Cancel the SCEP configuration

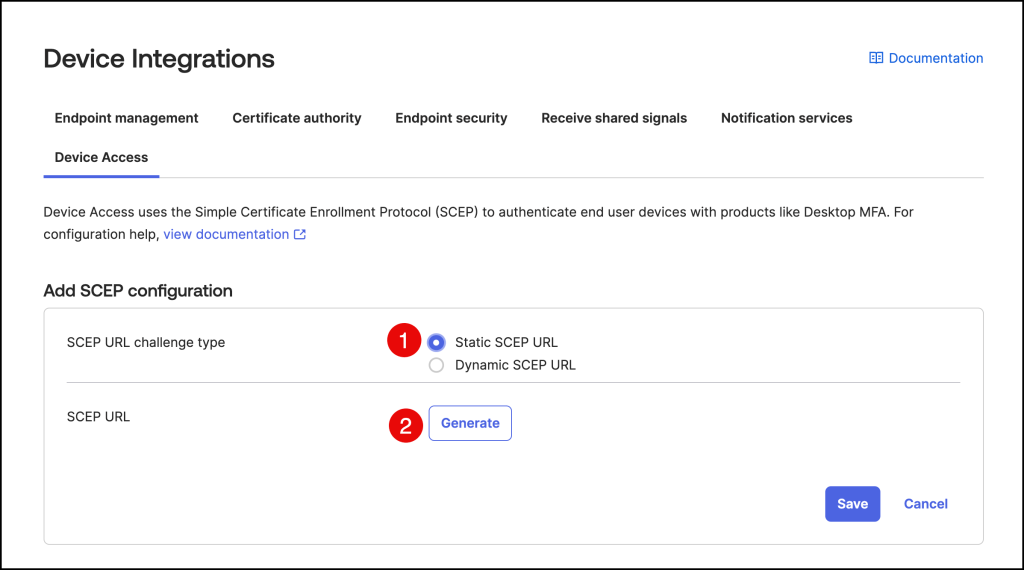[x=925, y=504]
